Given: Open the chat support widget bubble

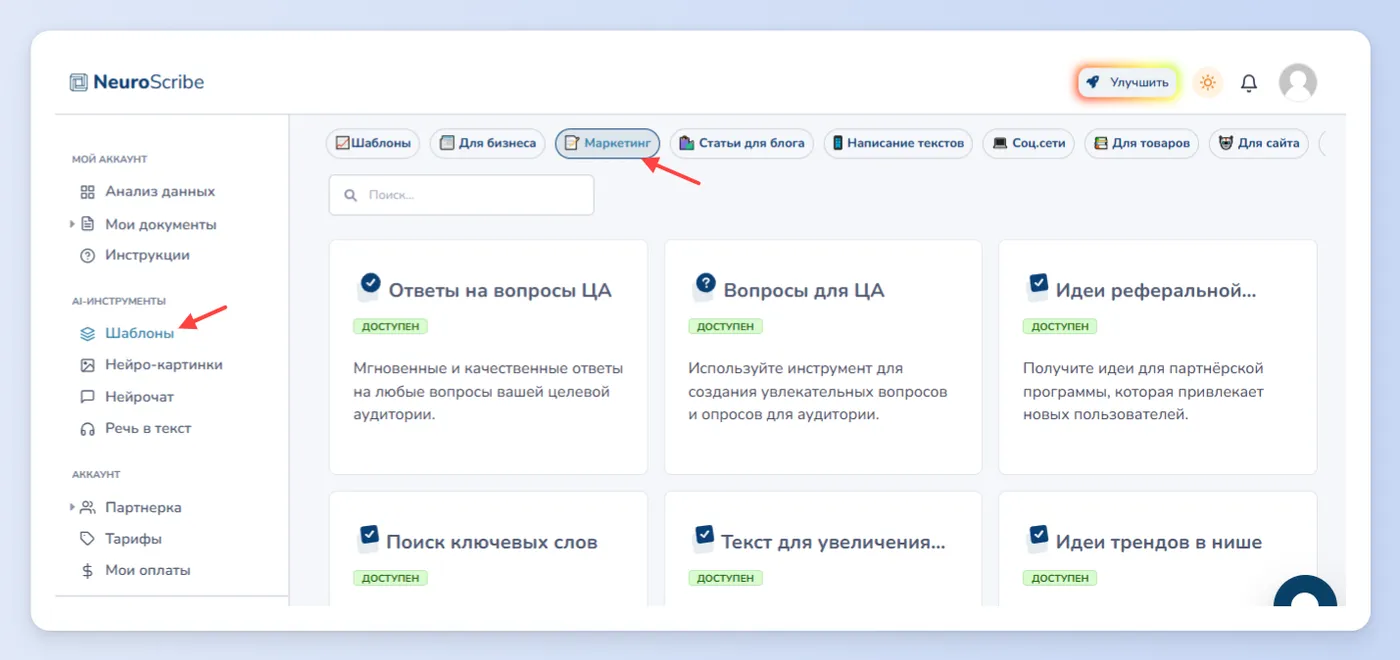Looking at the screenshot, I should pos(1305,593).
